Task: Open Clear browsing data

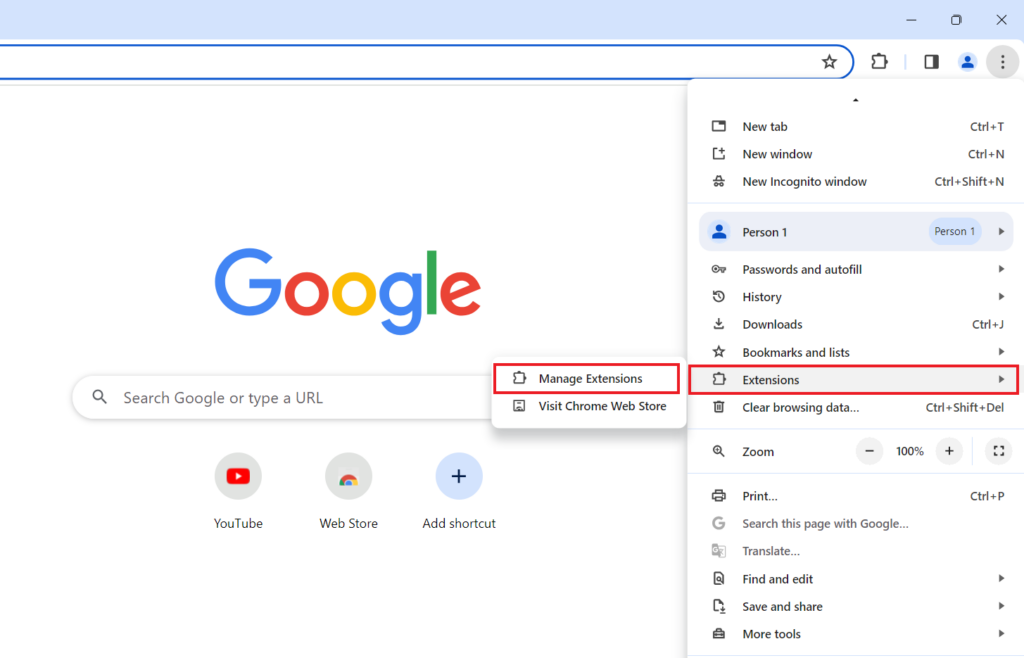Action: (x=856, y=407)
